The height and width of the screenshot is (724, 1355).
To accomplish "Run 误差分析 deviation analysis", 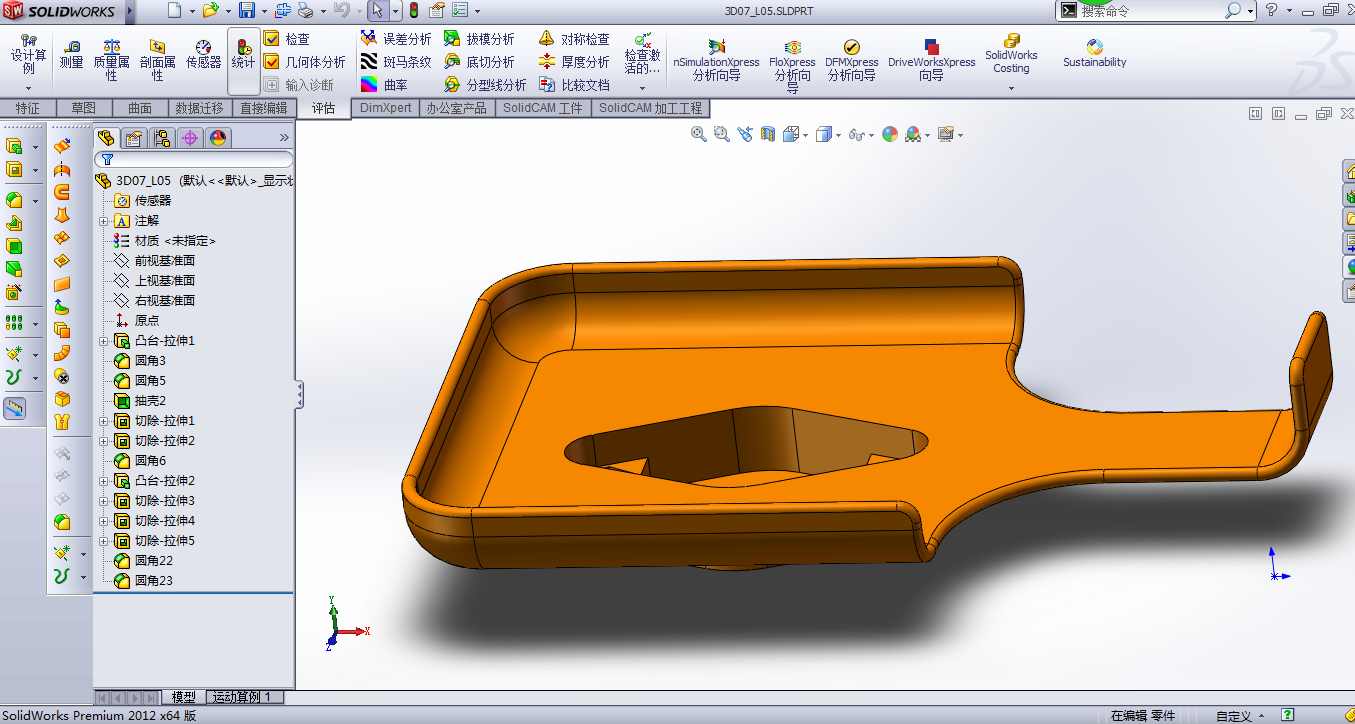I will tap(396, 39).
